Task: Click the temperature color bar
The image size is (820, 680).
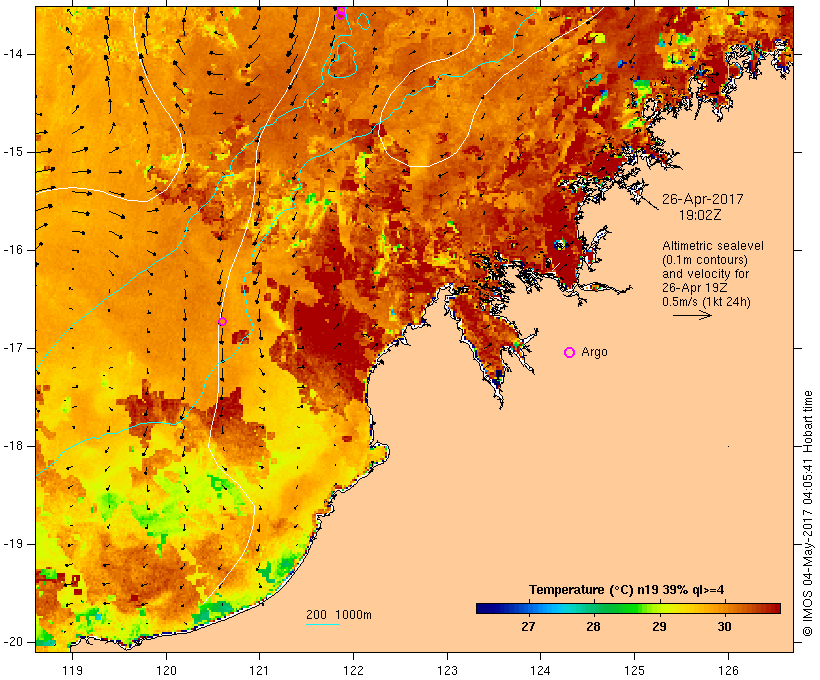Action: click(628, 608)
